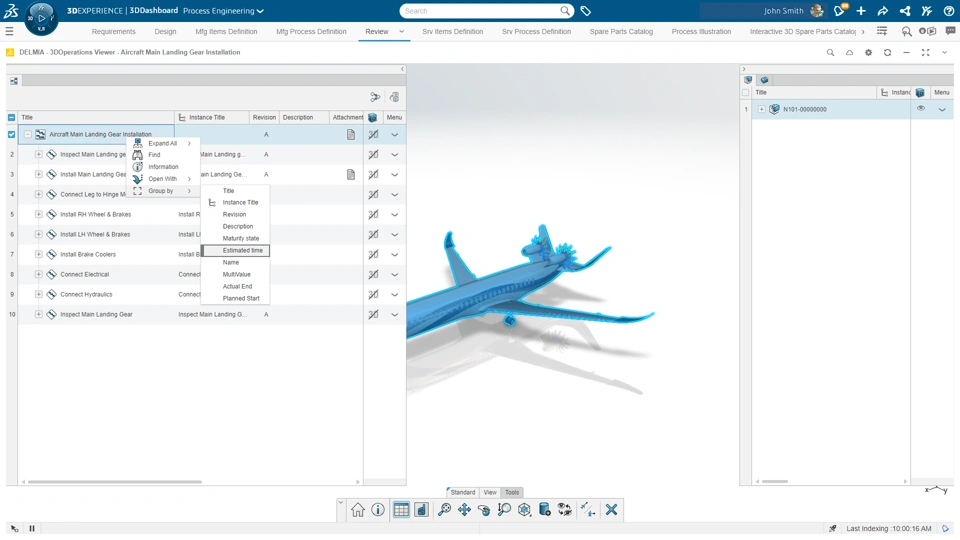
Task: Sort by Revision column header
Action: (264, 117)
